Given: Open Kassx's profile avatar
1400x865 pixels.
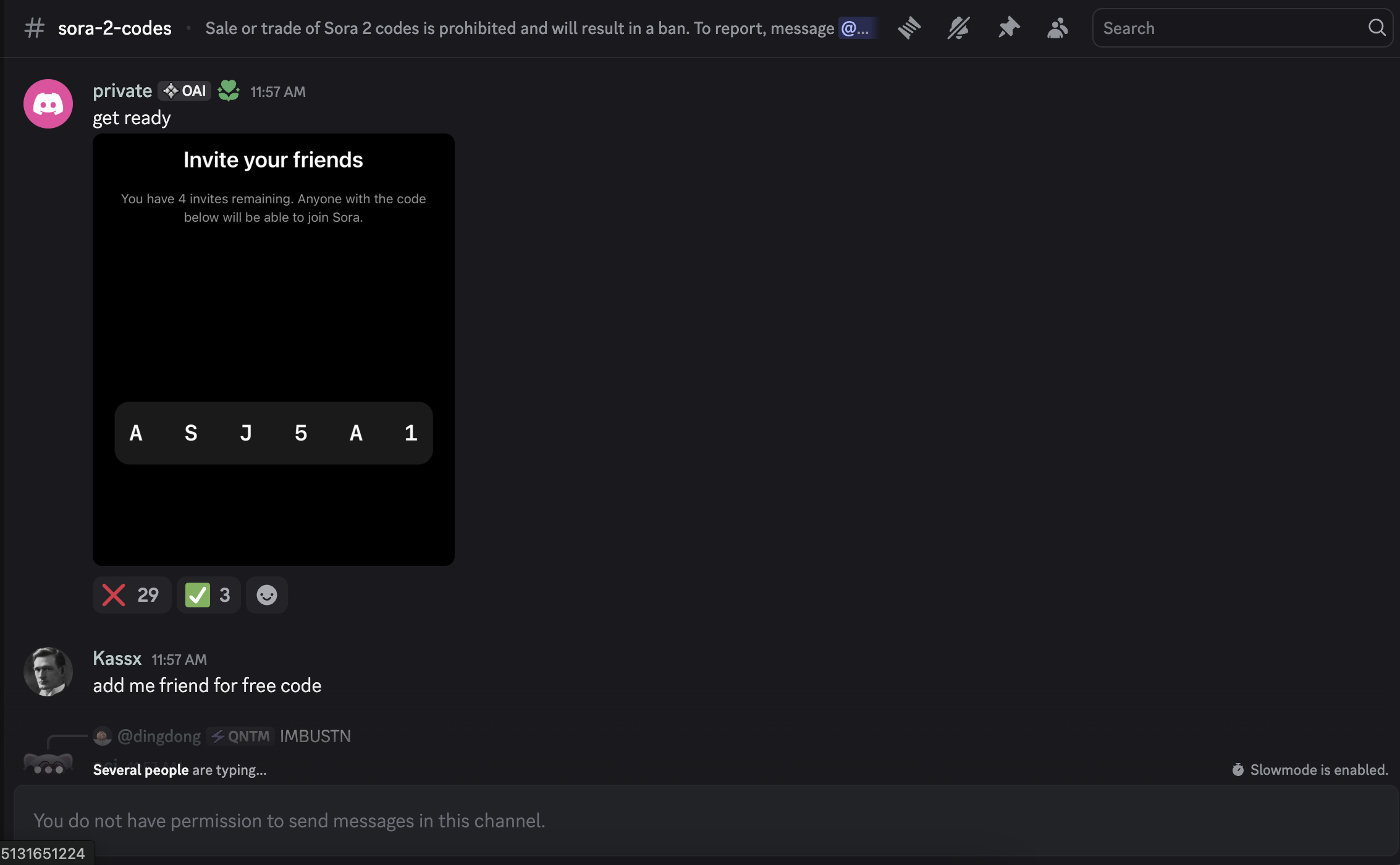Looking at the screenshot, I should 48,672.
